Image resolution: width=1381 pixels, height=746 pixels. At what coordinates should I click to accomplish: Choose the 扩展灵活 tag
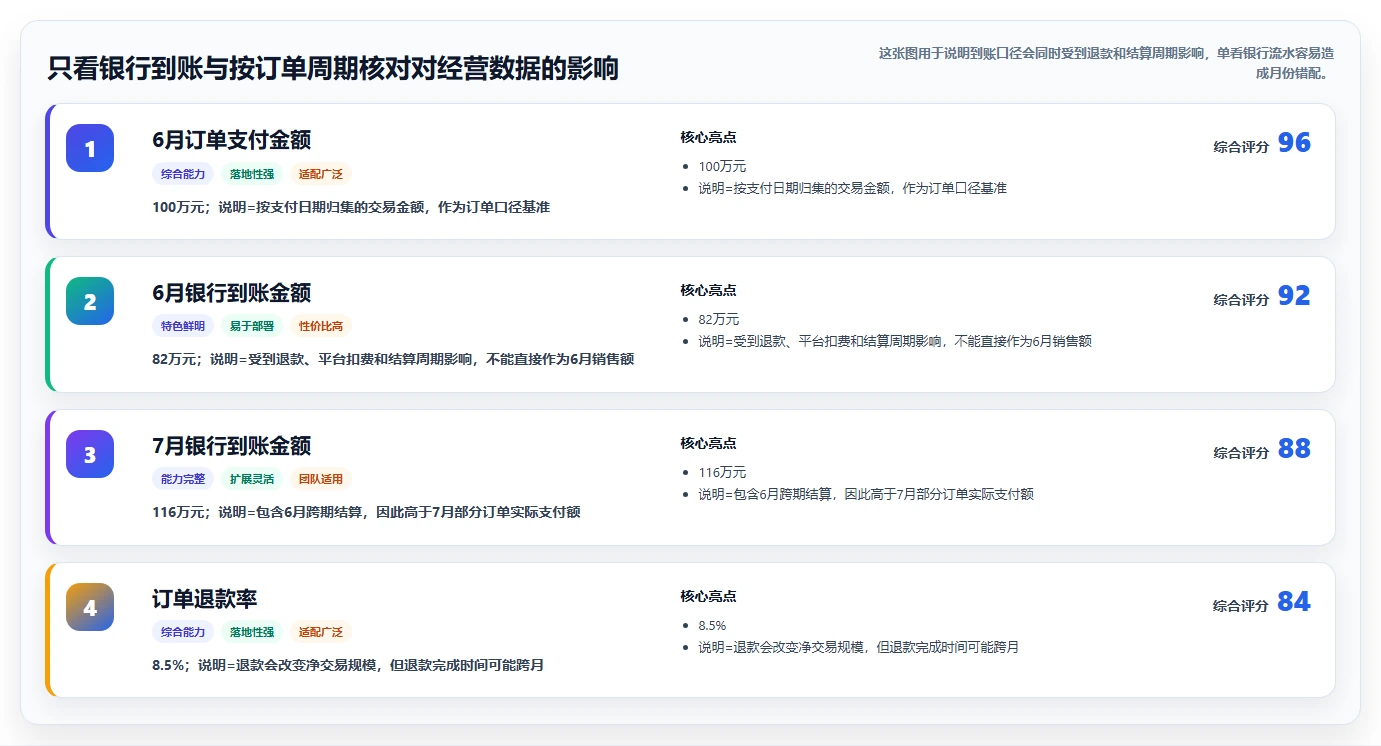[x=252, y=479]
